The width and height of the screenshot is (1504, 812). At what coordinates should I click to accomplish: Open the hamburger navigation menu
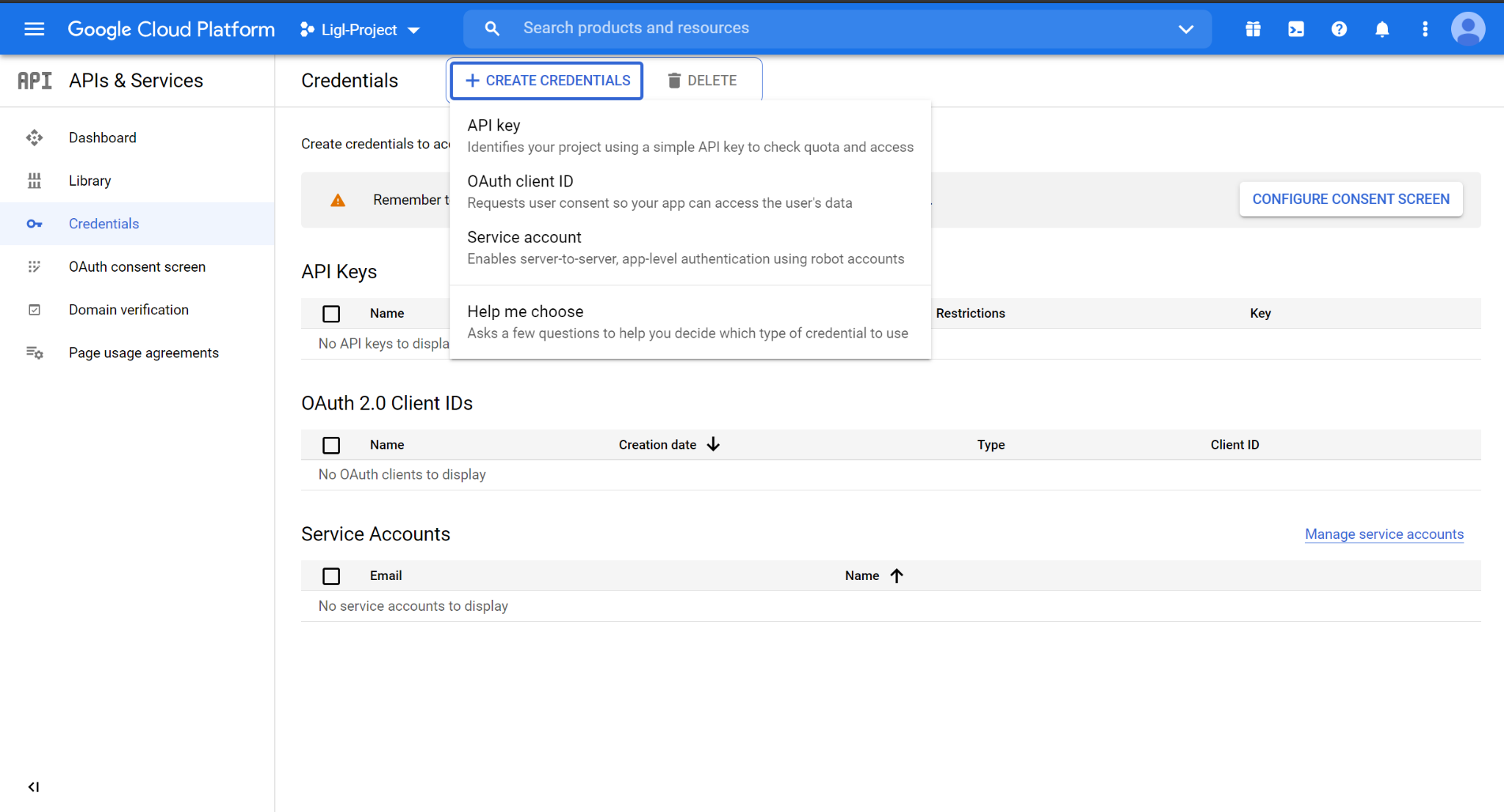coord(35,29)
